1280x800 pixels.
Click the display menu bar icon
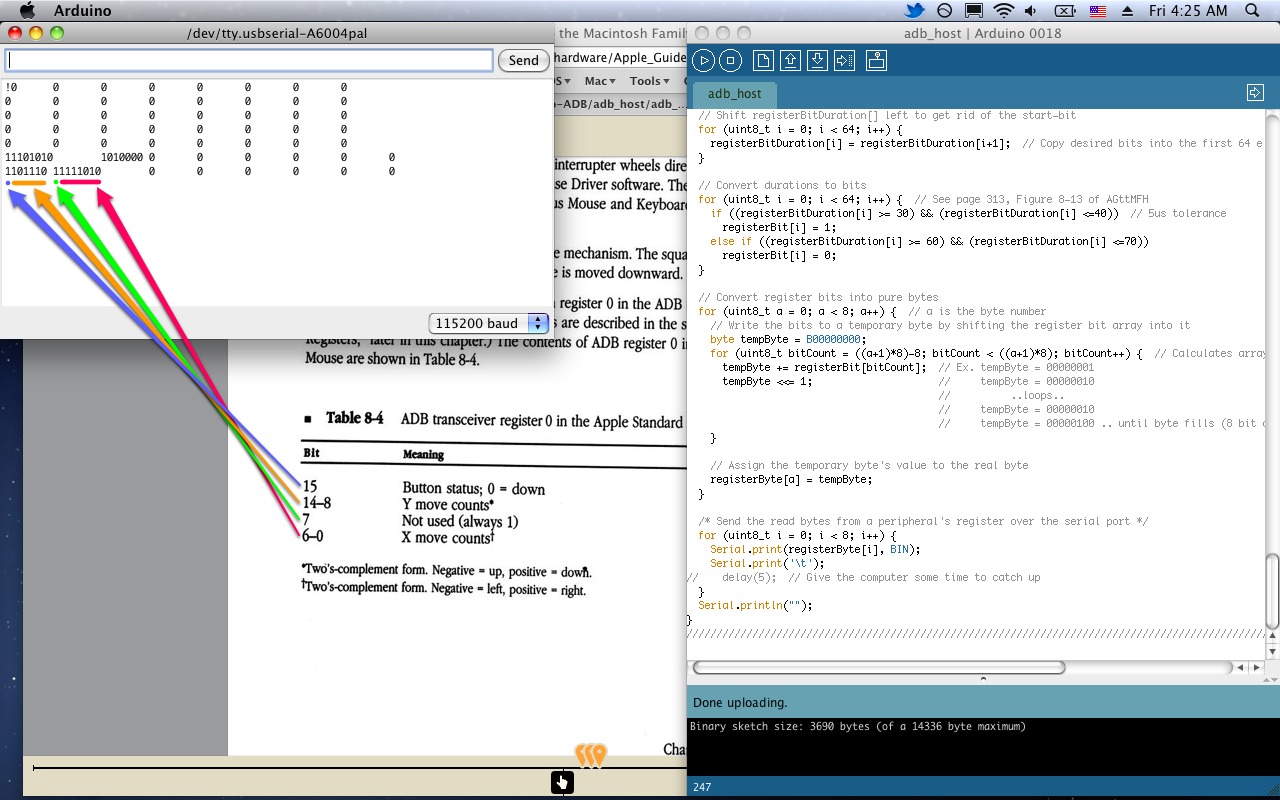(973, 11)
